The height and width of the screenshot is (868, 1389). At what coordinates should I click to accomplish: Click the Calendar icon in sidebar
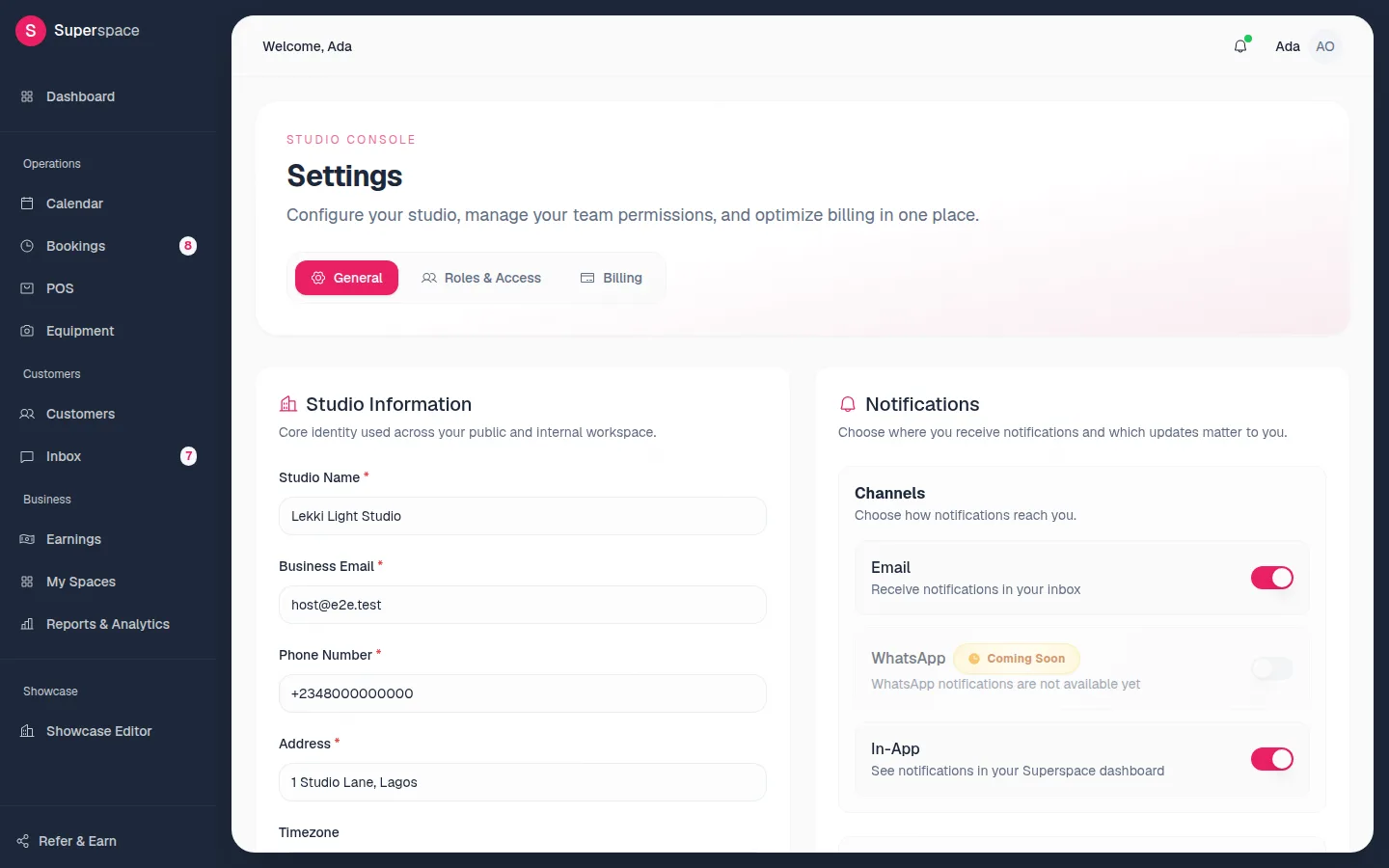(27, 203)
